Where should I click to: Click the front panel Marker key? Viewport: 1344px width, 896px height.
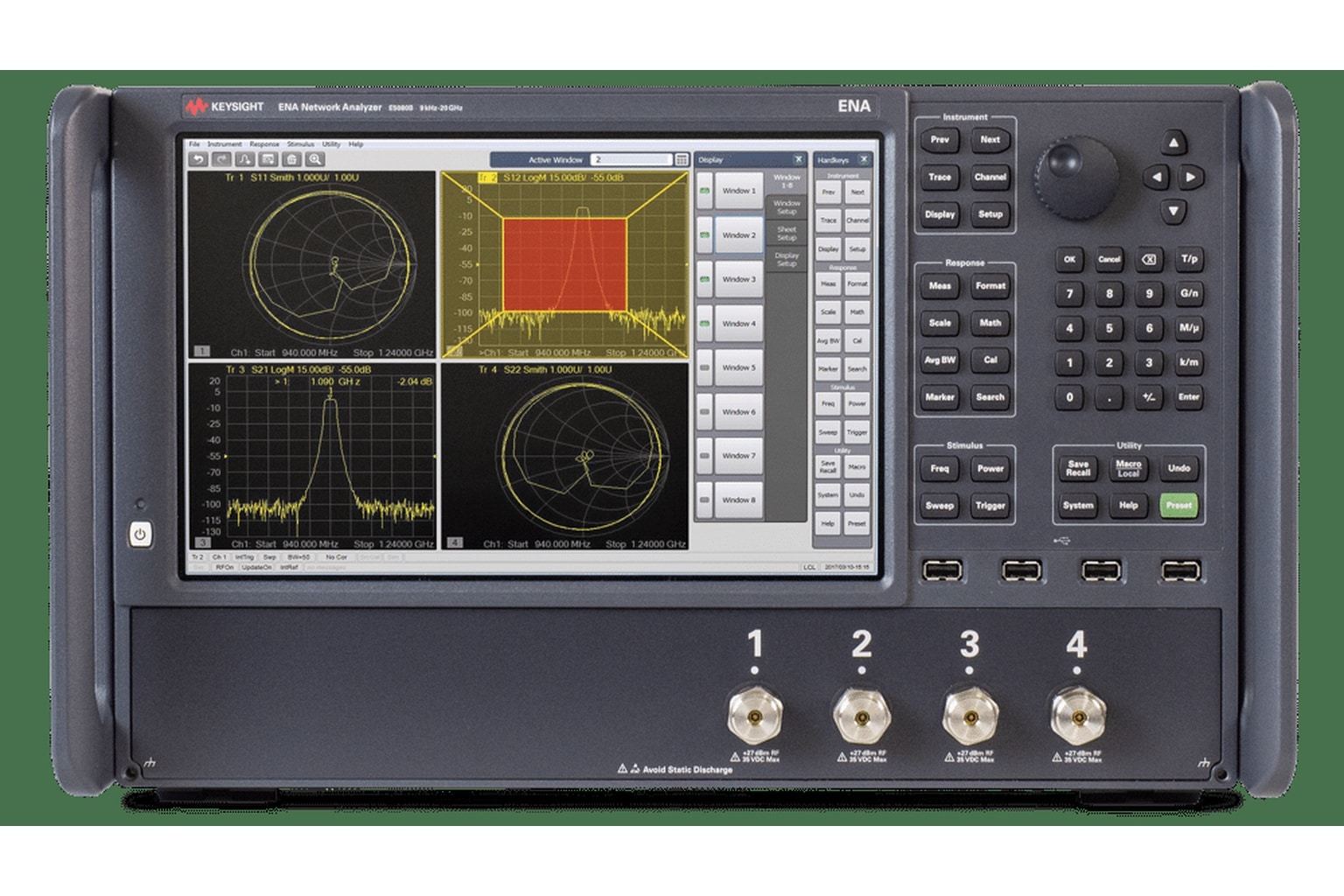(x=940, y=396)
